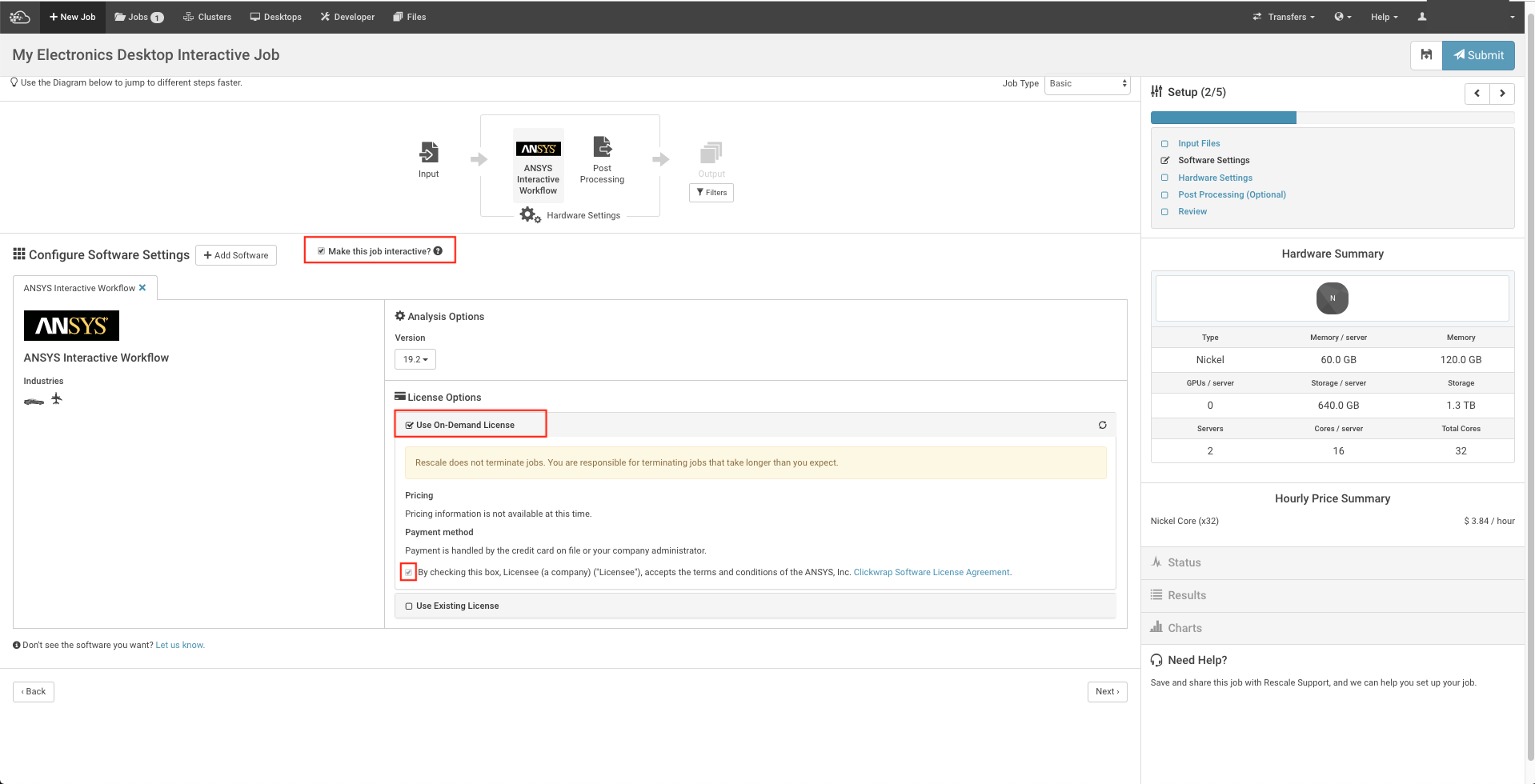
Task: Expand the Transfers menu
Action: click(1284, 17)
